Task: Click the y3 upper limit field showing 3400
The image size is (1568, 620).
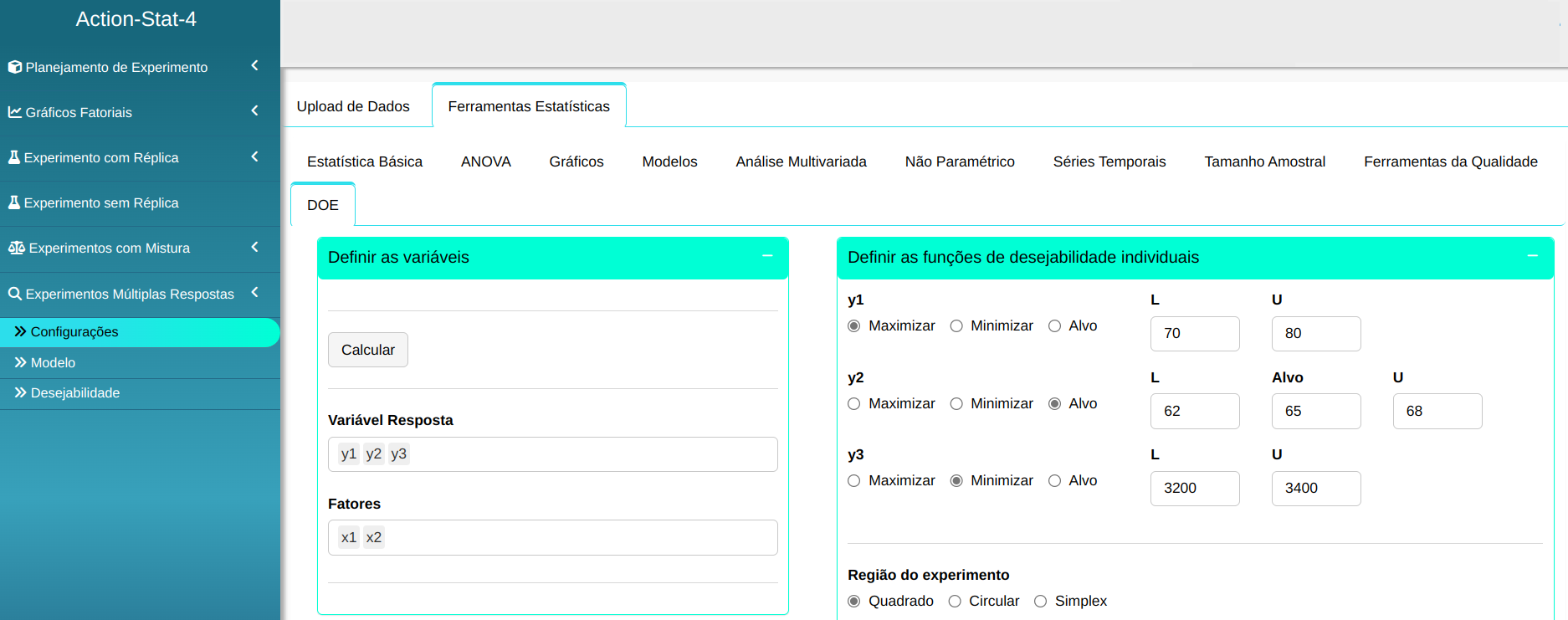Action: (x=1315, y=489)
